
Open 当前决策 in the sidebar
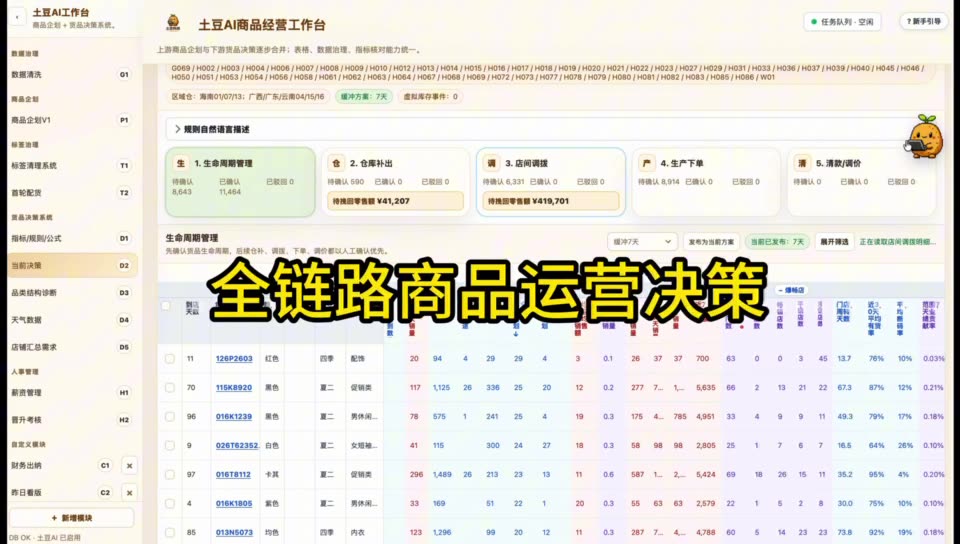click(72, 266)
